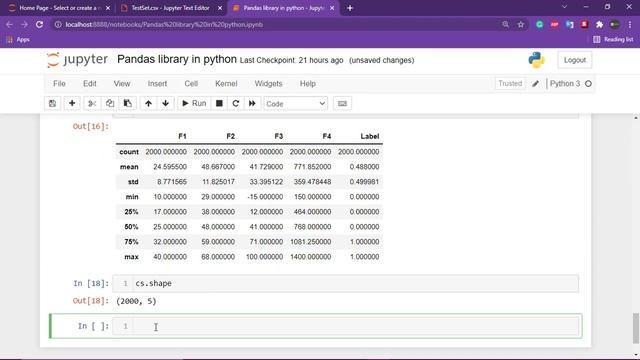Click the Last Checkpoint status text
Image resolution: width=640 pixels, height=360 pixels.
tap(291, 60)
